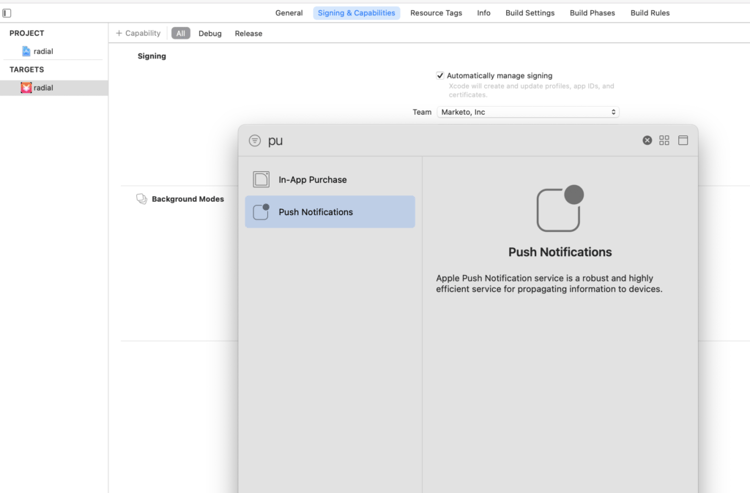
Task: Click the PROJECT sidebar header
Action: tap(27, 33)
